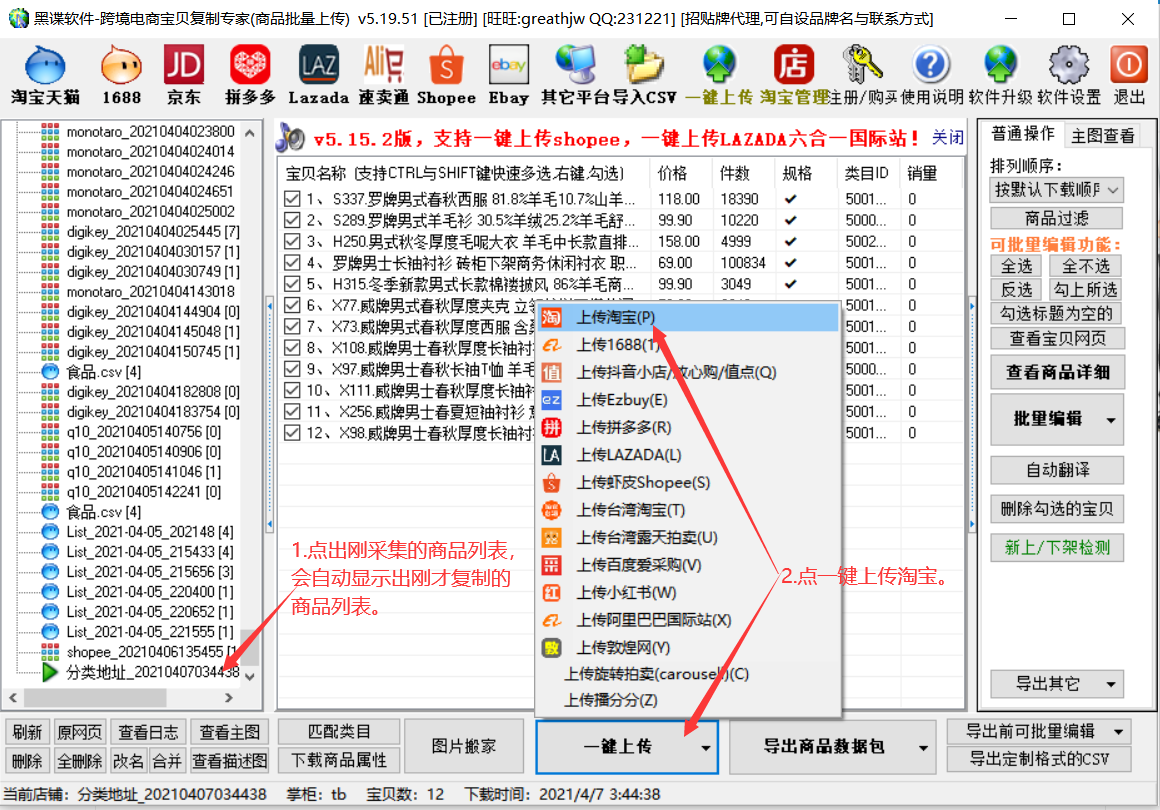1160x810 pixels.
Task: Click the 查看商品详细 button
Action: coord(1057,372)
